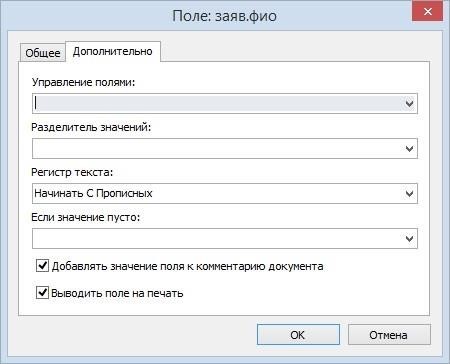The height and width of the screenshot is (364, 450).
Task: Cancel with the Отмена button
Action: point(389,335)
